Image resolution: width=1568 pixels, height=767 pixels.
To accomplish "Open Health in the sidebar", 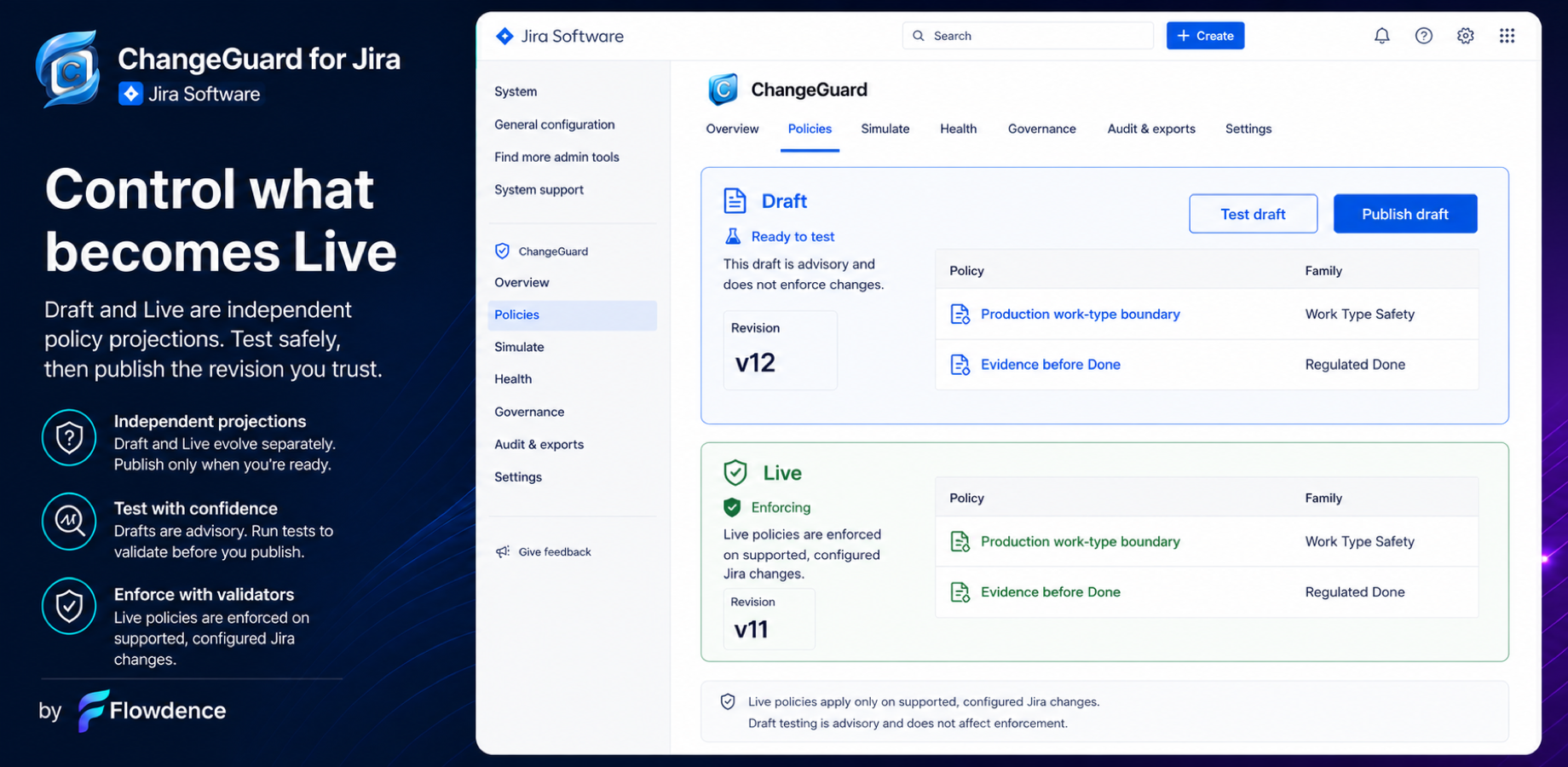I will [x=513, y=379].
